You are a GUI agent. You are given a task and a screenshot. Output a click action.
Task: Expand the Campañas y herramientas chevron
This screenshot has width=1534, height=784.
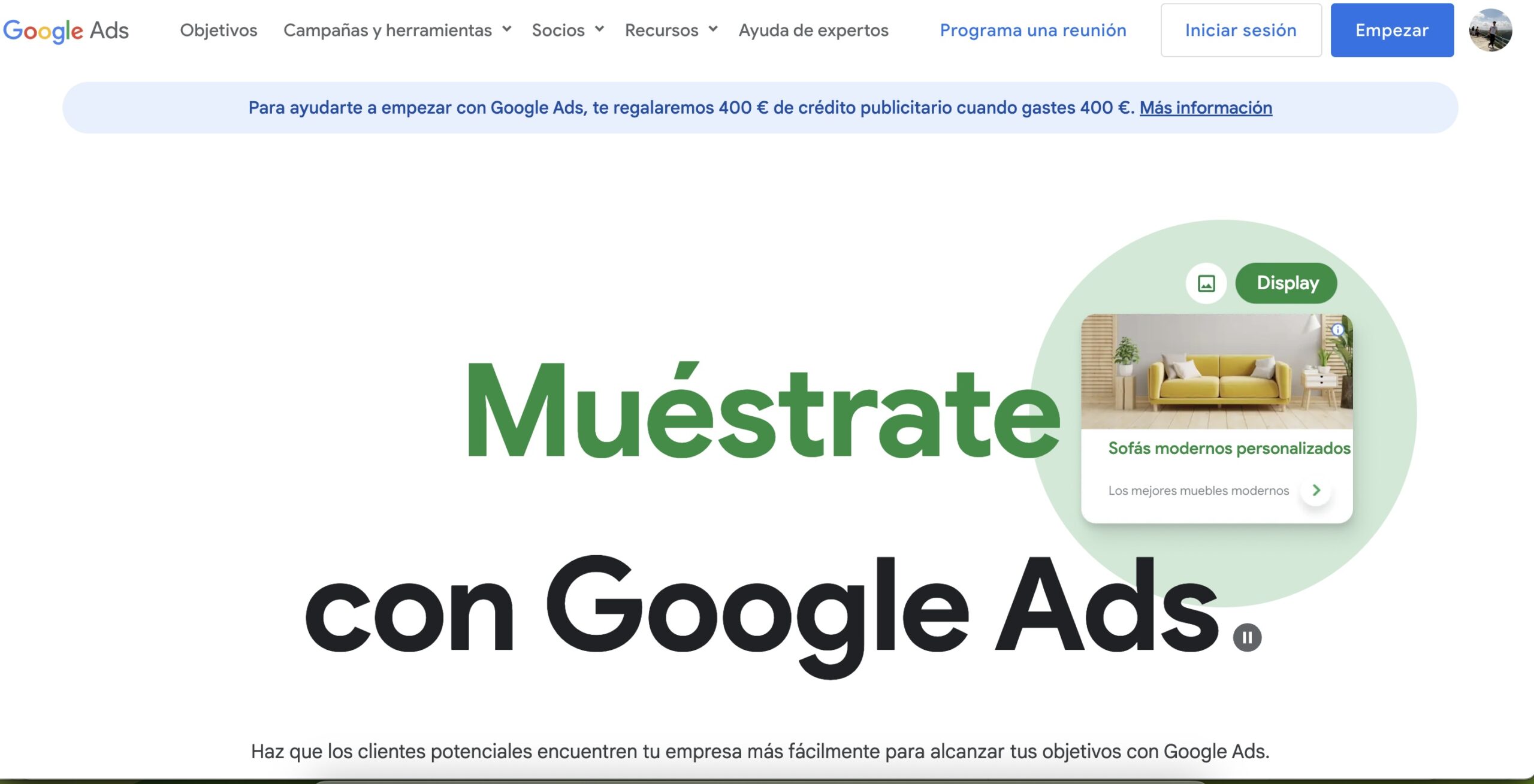click(507, 29)
